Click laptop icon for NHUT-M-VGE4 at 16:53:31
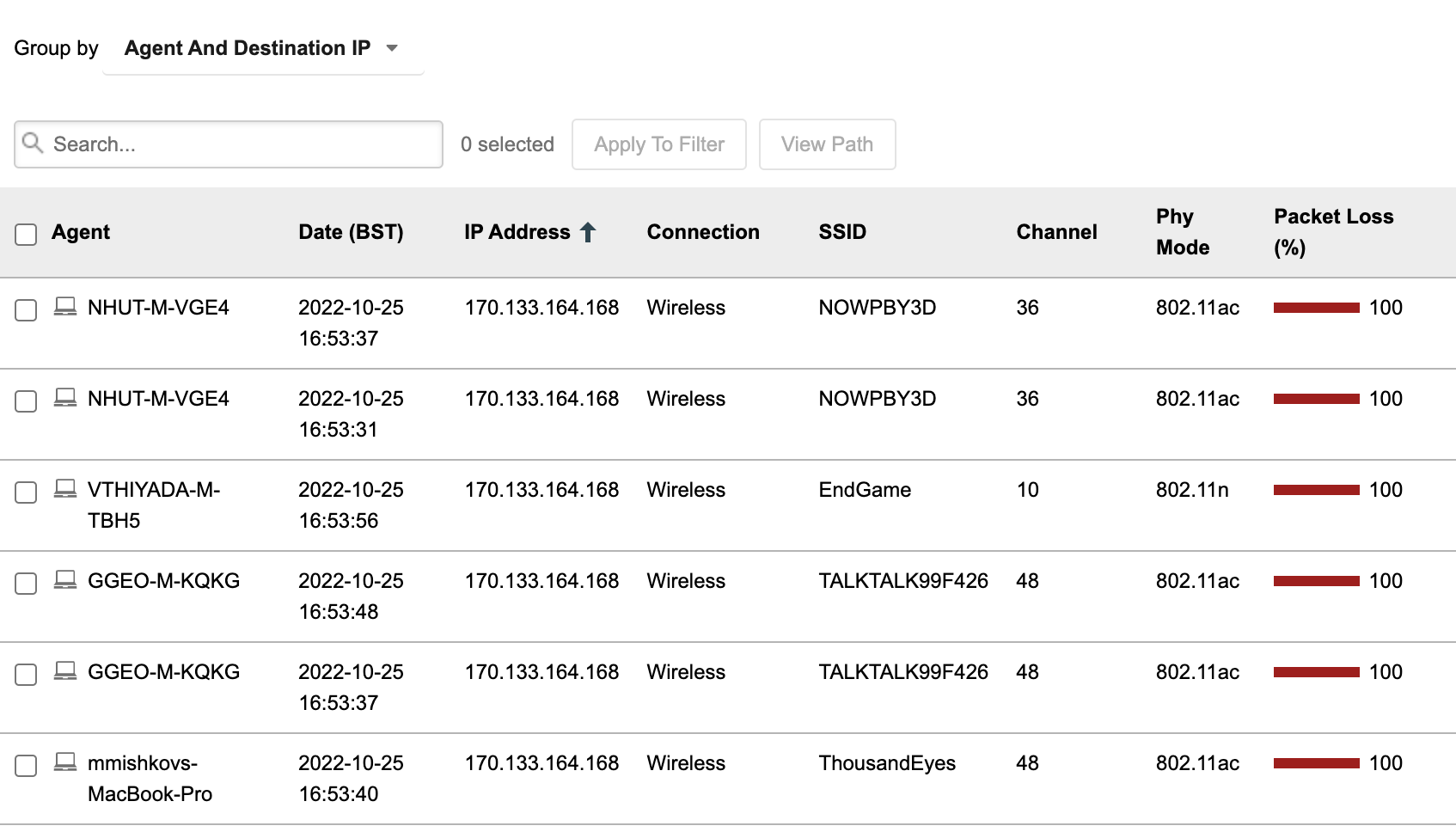Image resolution: width=1456 pixels, height=832 pixels. [65, 398]
